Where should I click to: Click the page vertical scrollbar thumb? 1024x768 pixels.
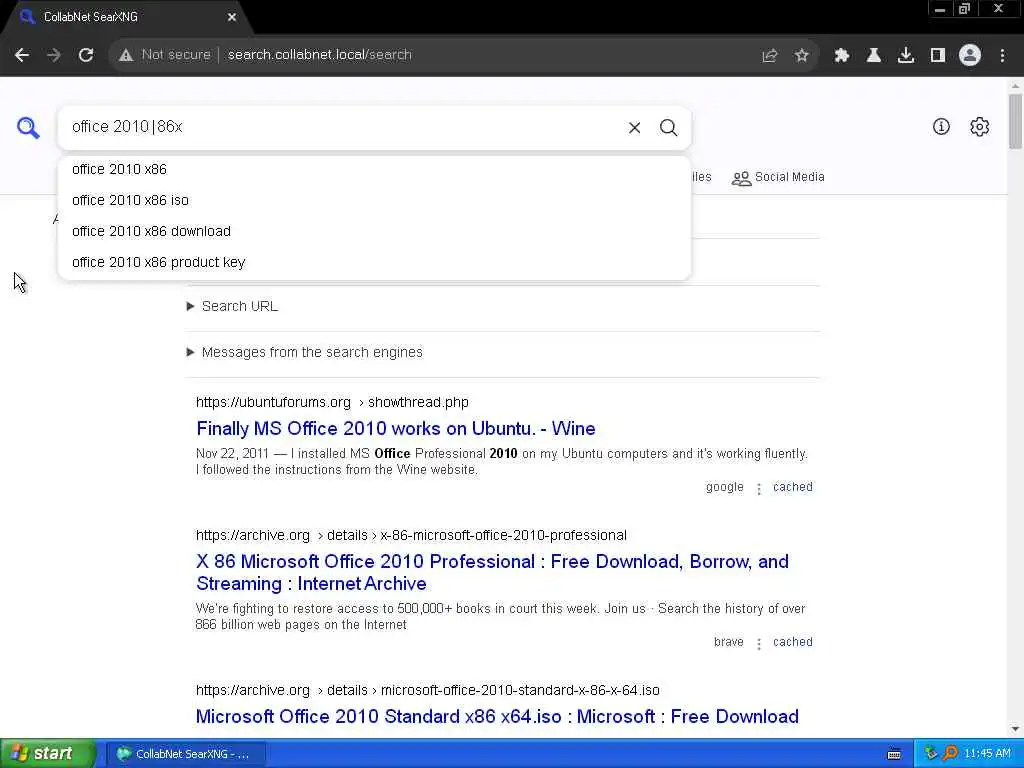pos(1015,121)
